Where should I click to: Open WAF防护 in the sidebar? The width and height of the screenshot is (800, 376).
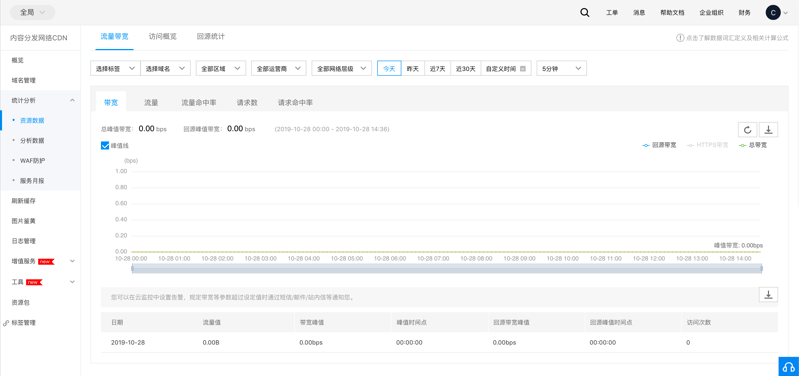[40, 161]
